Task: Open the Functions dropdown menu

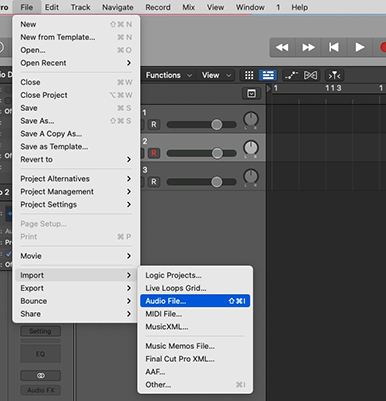Action: pyautogui.click(x=168, y=75)
